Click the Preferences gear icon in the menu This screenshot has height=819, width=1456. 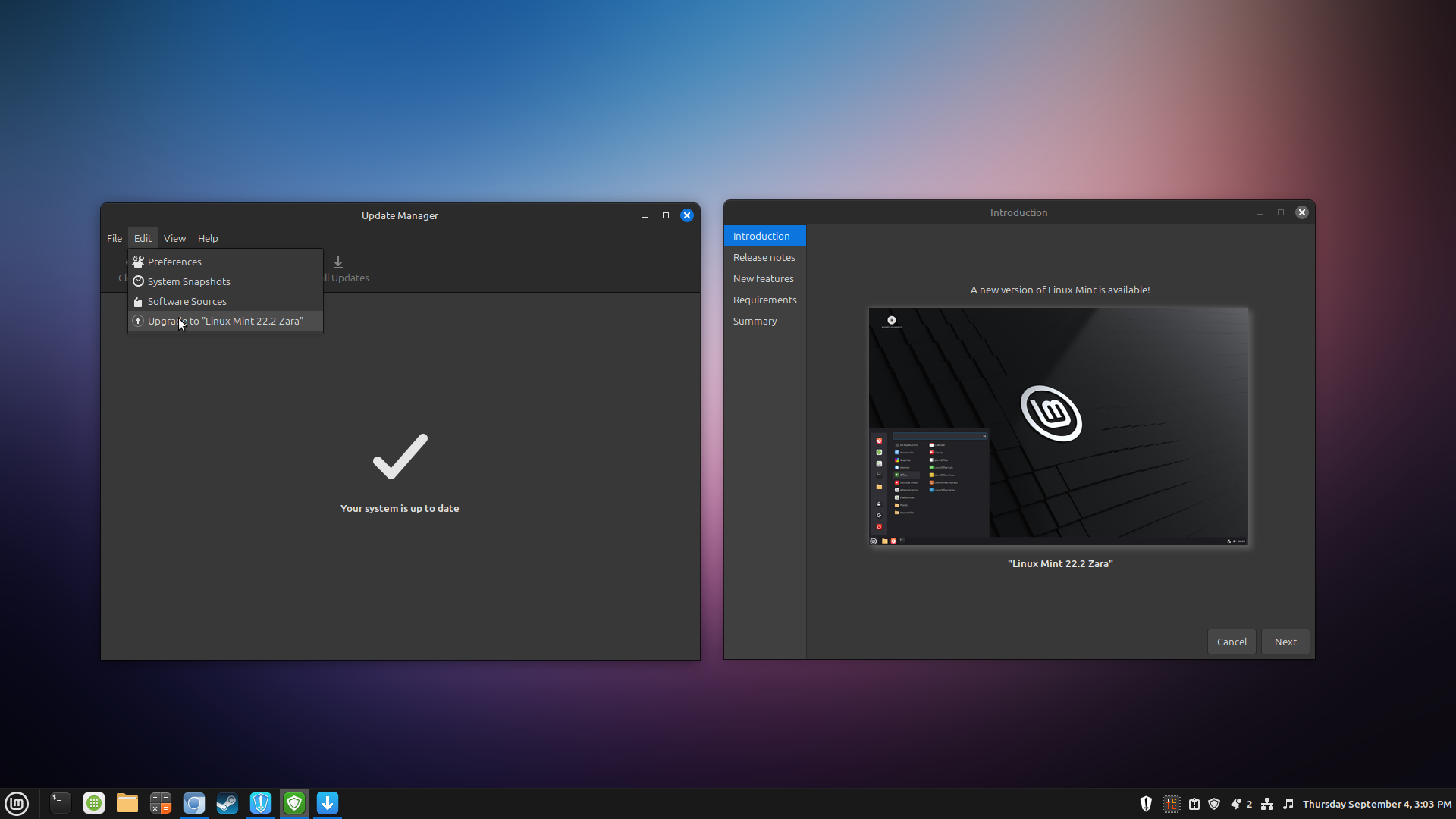coord(138,262)
